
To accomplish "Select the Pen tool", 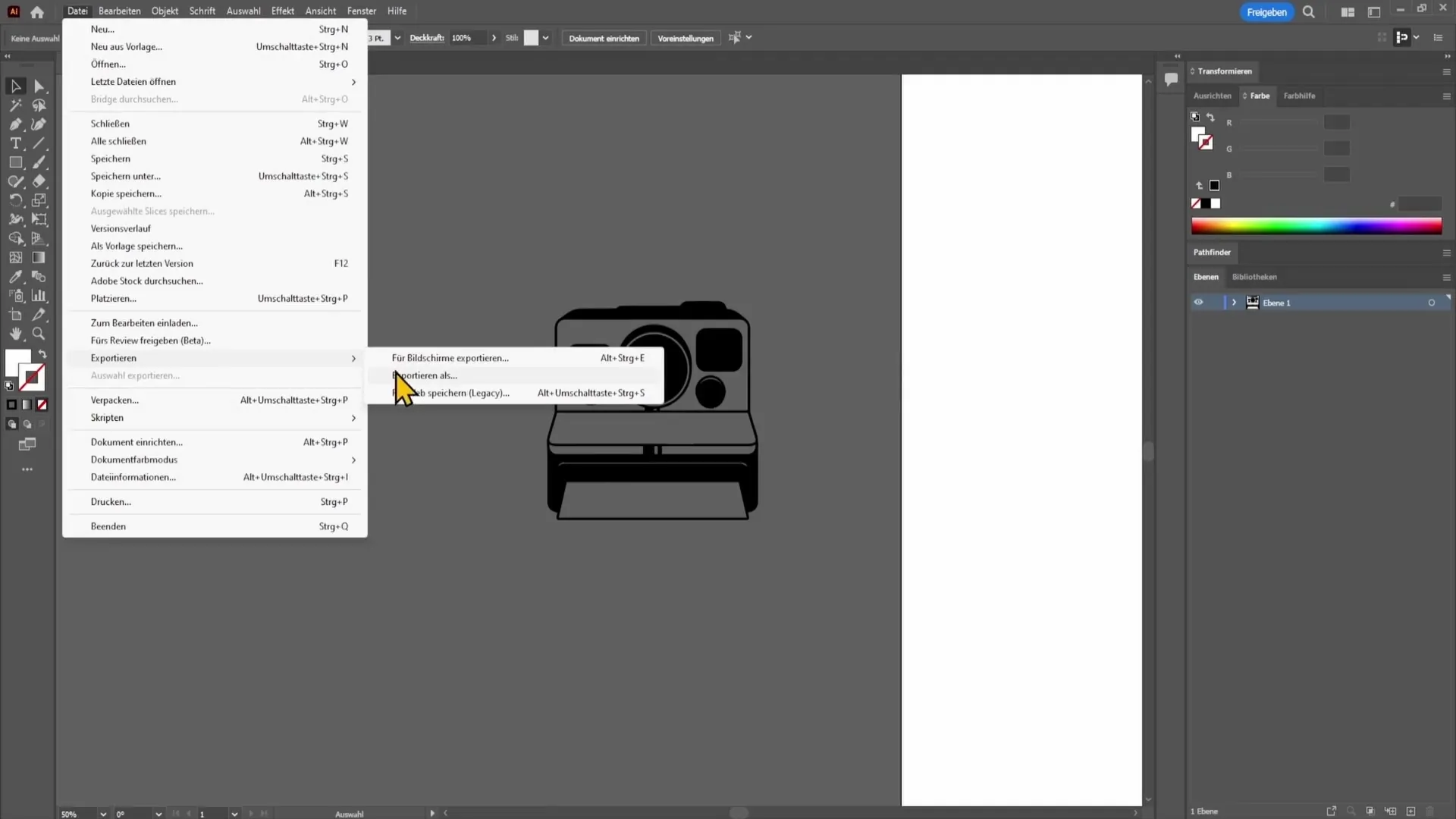I will [x=16, y=124].
